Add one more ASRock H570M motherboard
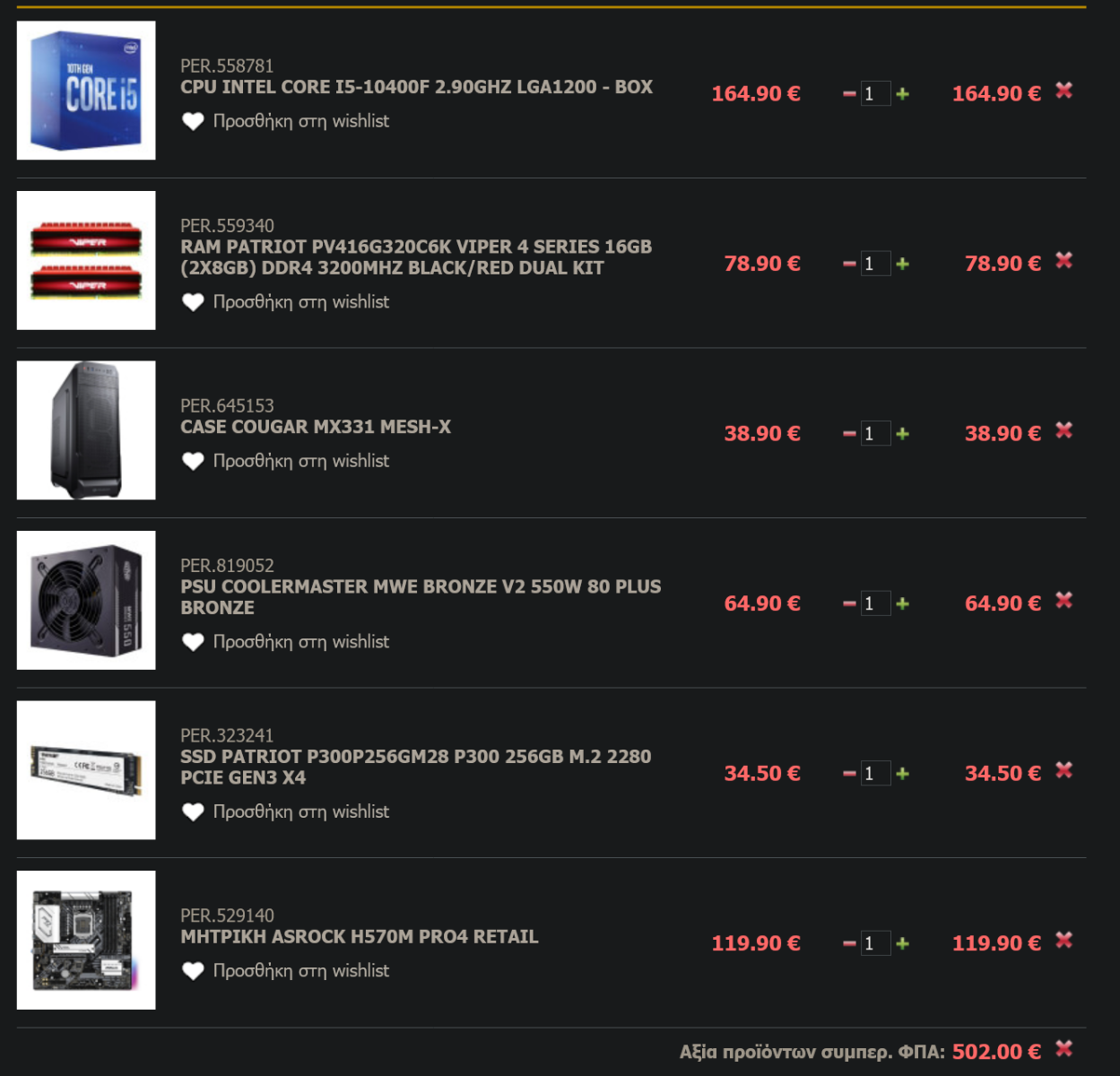Image resolution: width=1120 pixels, height=1076 pixels. click(902, 943)
